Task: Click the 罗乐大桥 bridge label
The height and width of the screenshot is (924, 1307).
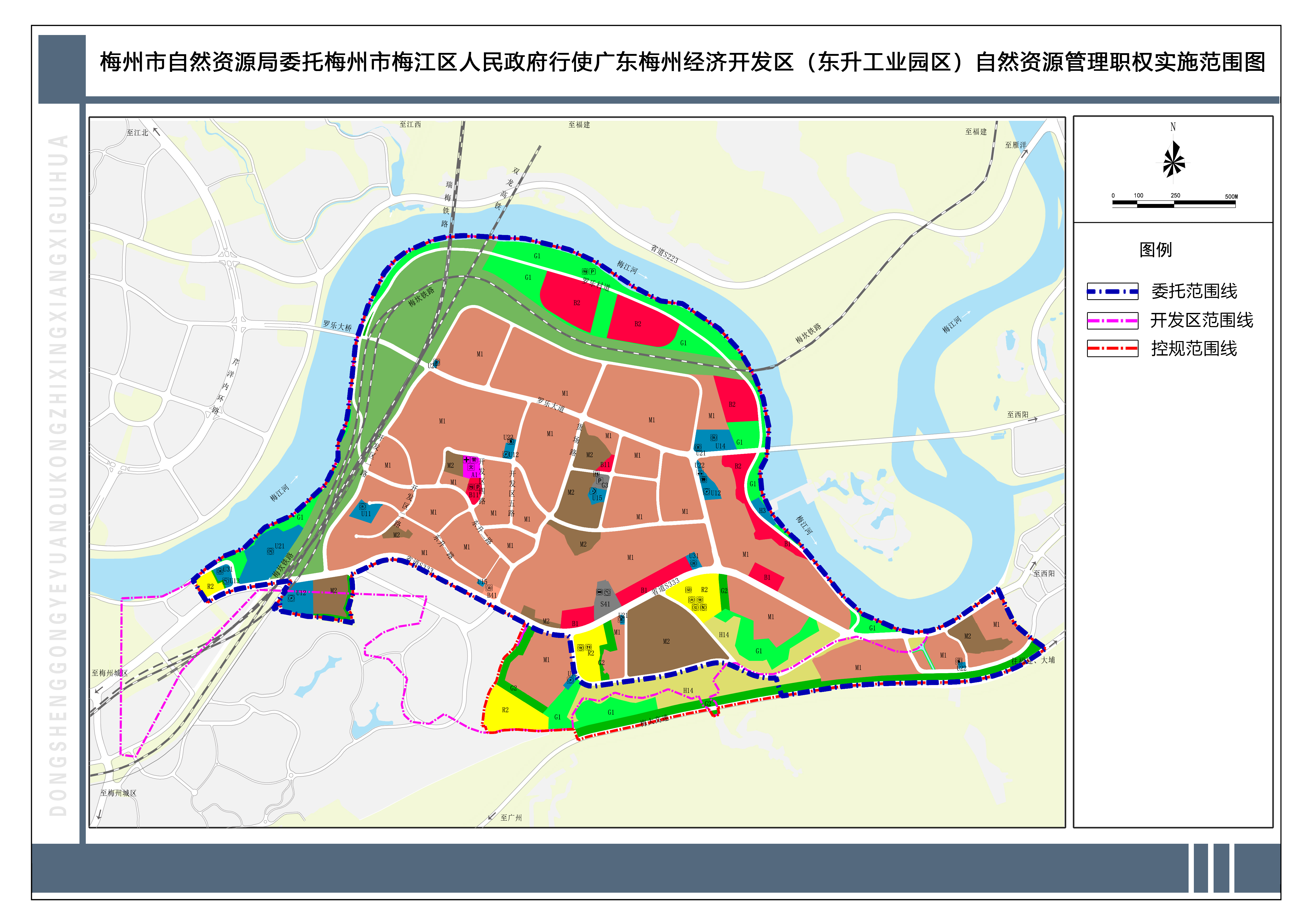Action: [337, 326]
